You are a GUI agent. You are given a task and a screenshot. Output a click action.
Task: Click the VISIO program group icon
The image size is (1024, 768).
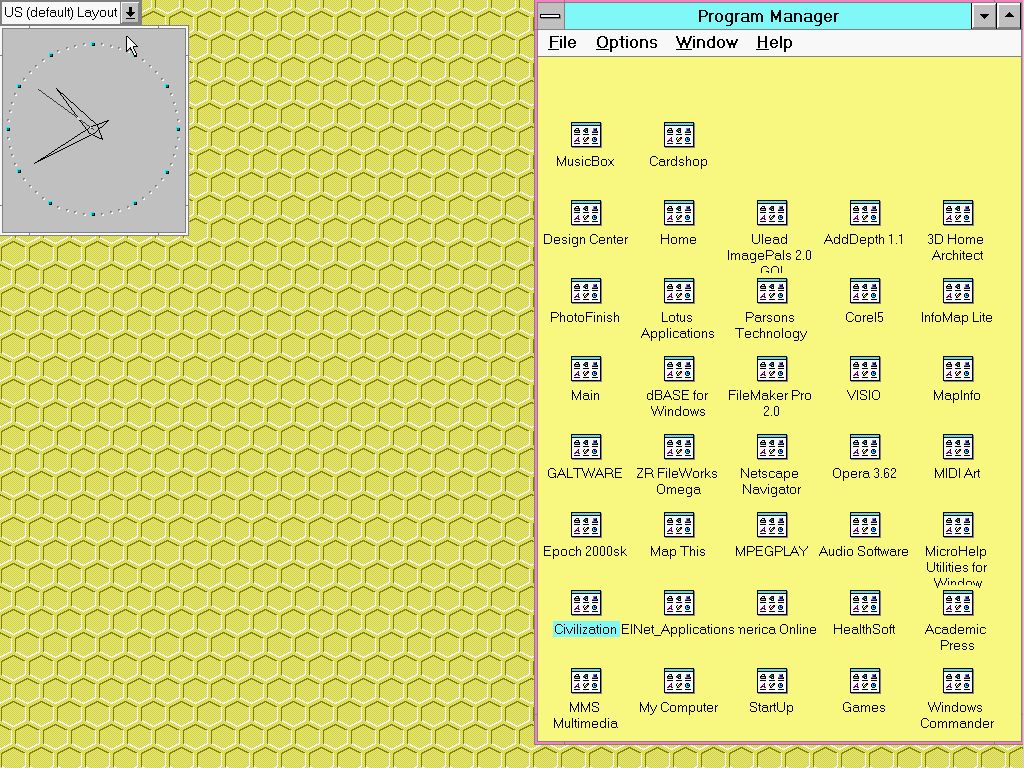(x=864, y=369)
